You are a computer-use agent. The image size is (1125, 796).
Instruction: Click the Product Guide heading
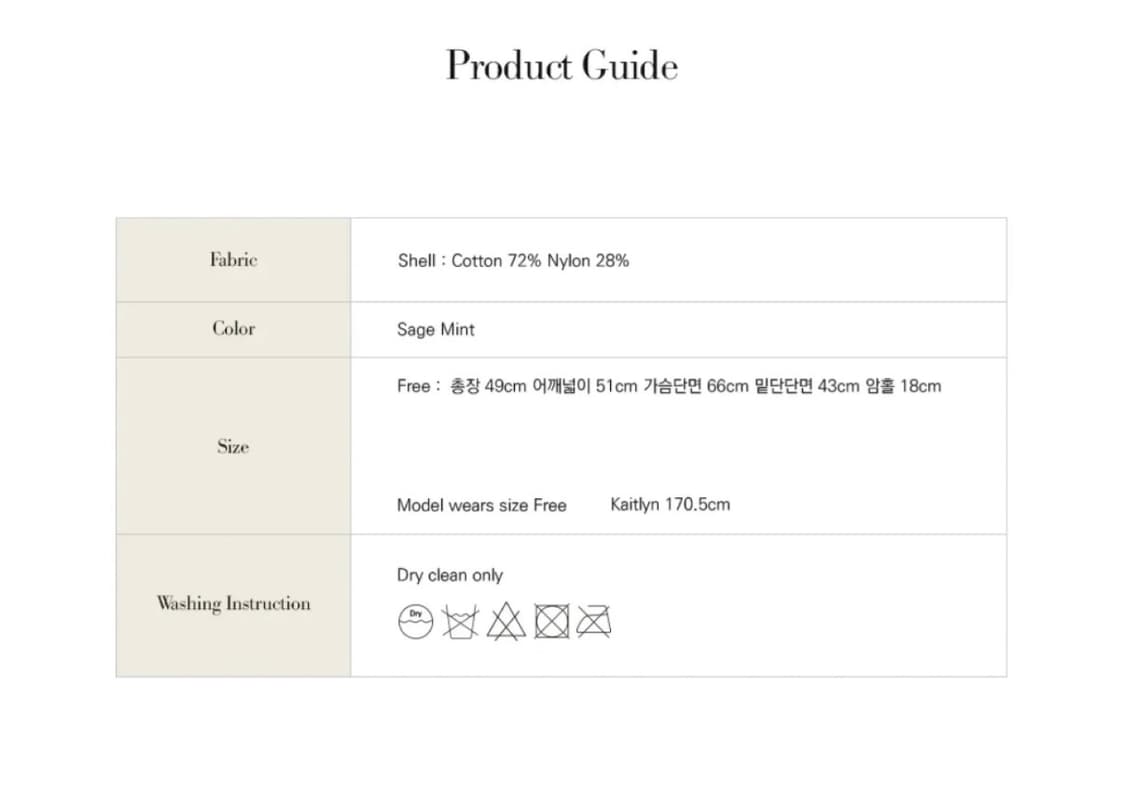pos(562,65)
